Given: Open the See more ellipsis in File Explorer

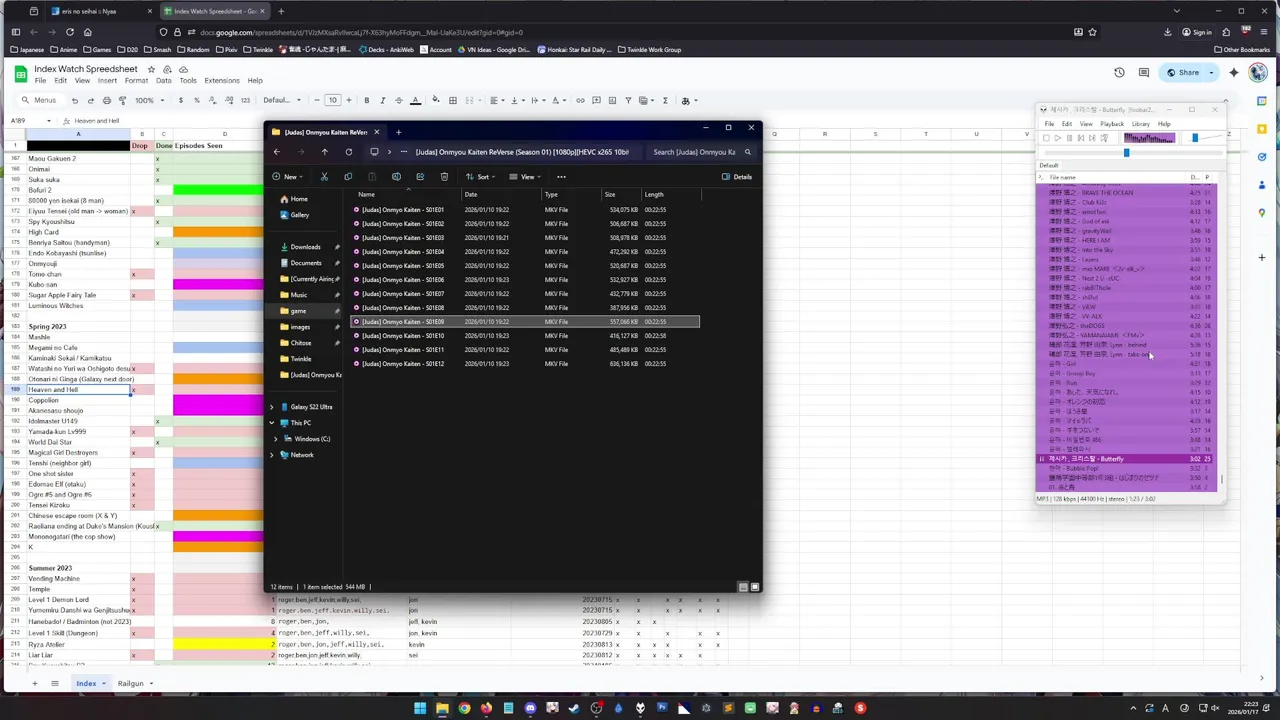Looking at the screenshot, I should (x=561, y=177).
